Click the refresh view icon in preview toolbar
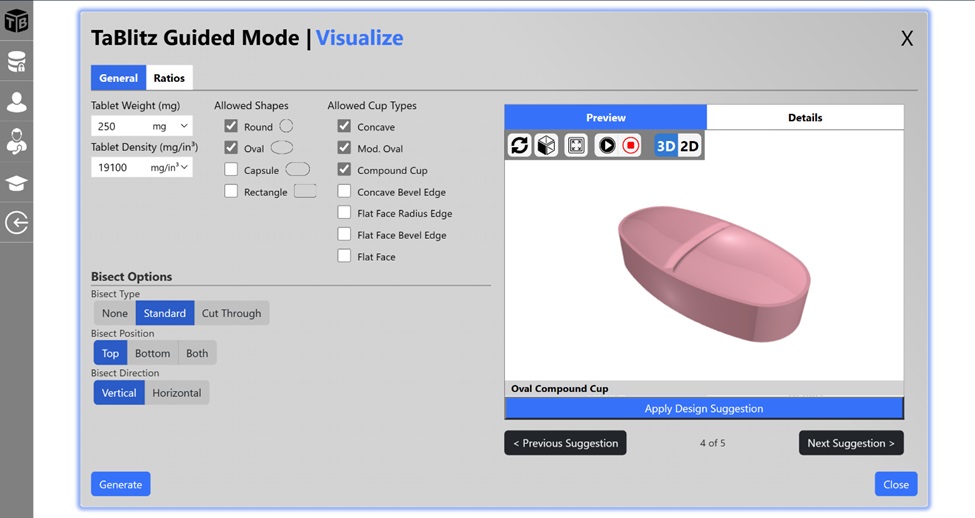 (x=519, y=146)
